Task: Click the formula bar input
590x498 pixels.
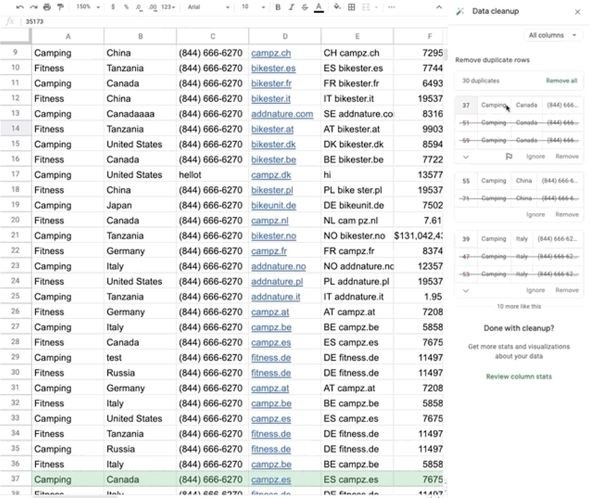Action: coord(233,21)
